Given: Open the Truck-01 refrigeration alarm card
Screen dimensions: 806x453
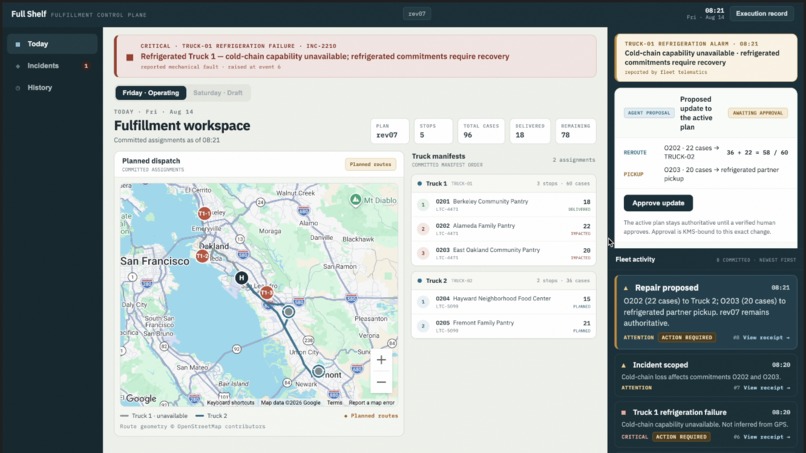Looking at the screenshot, I should click(706, 58).
